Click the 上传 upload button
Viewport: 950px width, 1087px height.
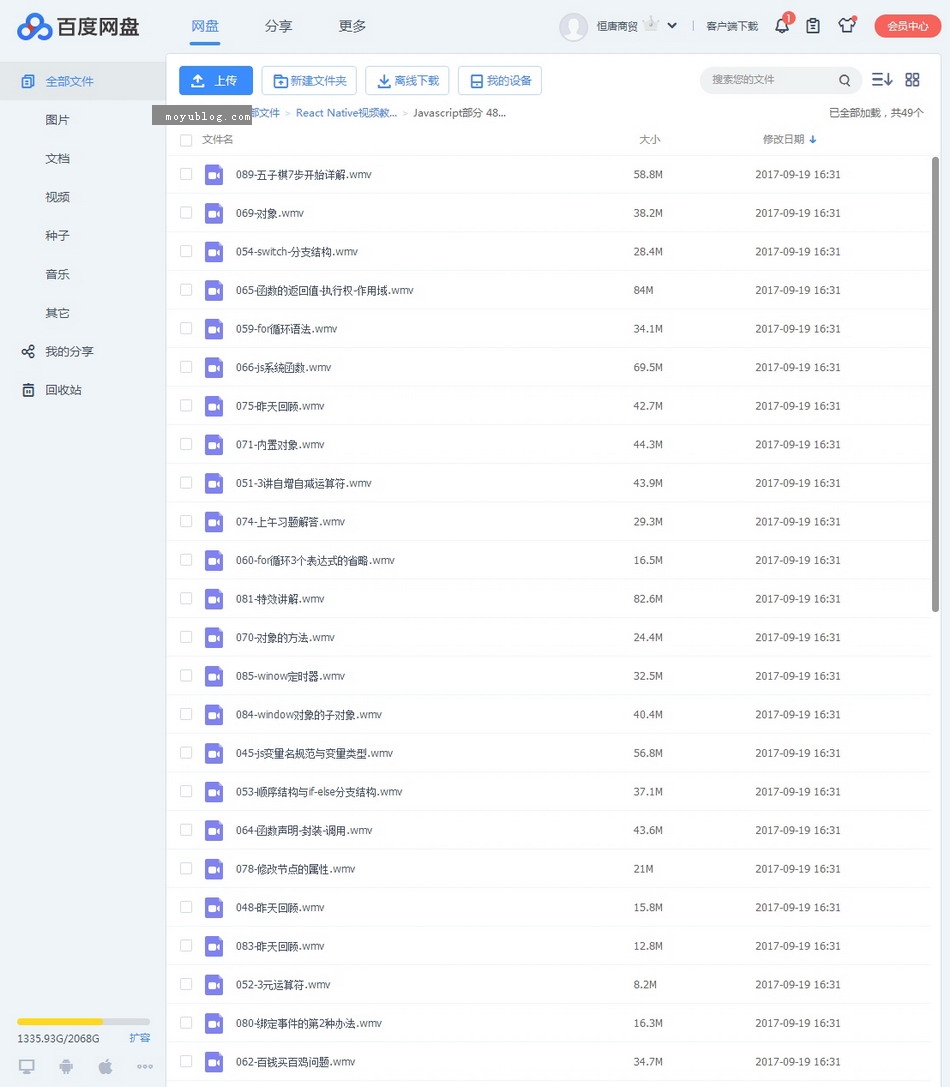(x=216, y=80)
